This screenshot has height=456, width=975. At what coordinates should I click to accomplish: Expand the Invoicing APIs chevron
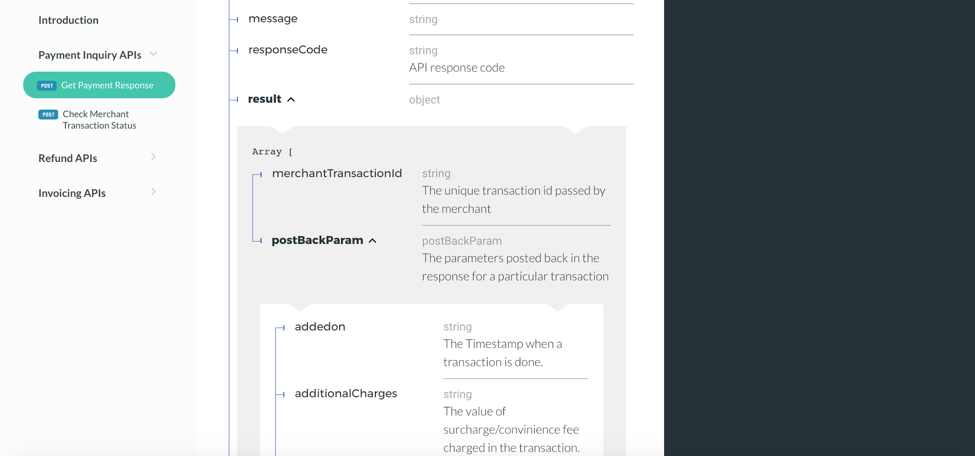tap(153, 192)
